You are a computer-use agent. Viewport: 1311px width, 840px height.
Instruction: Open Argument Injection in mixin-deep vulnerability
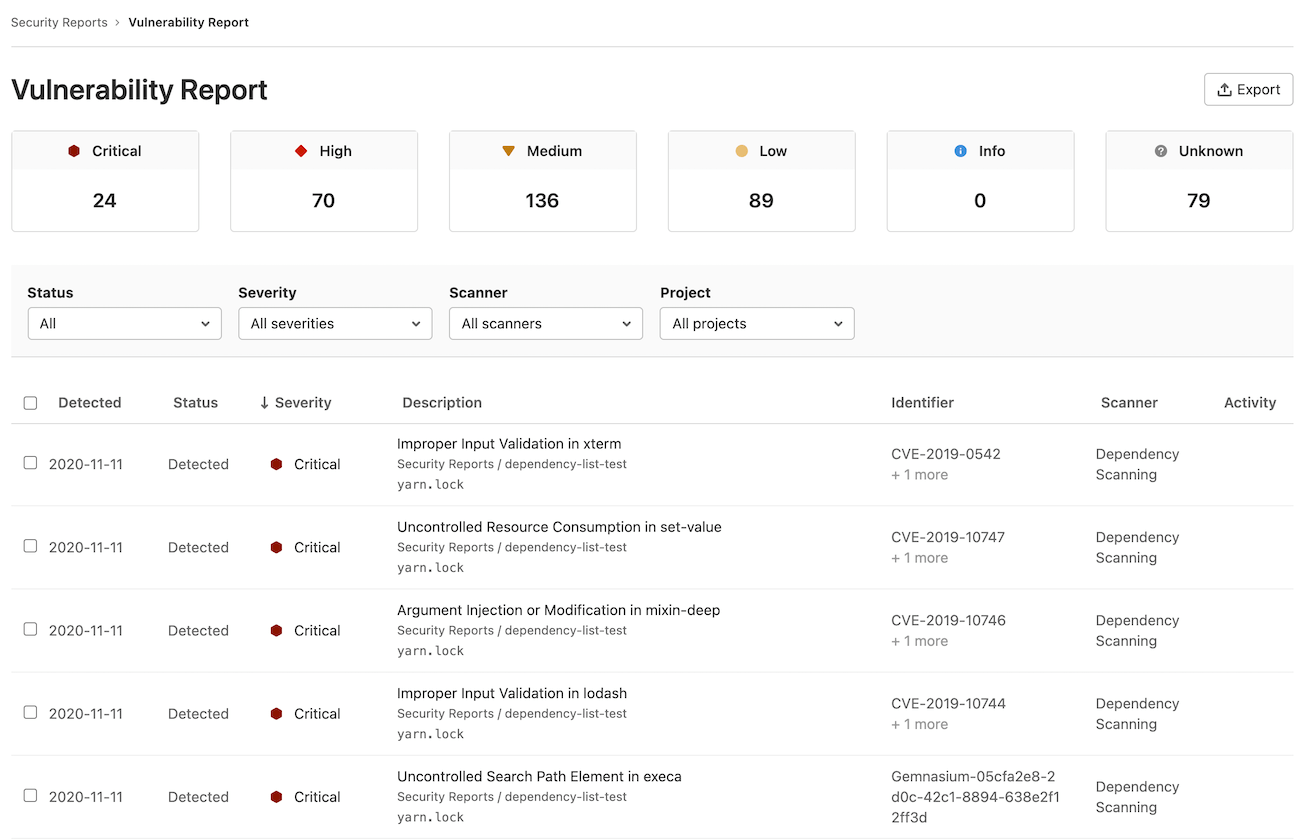click(x=558, y=610)
